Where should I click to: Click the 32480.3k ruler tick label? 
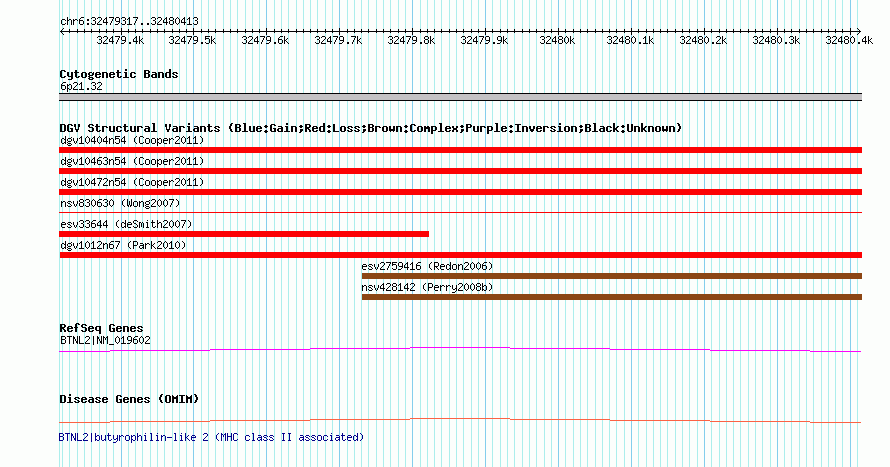pos(776,40)
